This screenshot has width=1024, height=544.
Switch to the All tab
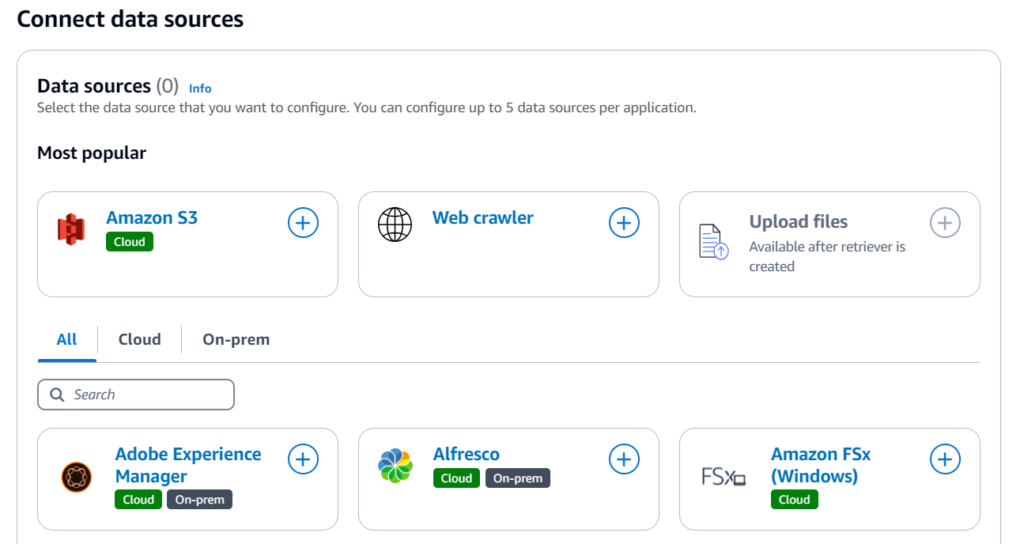(67, 340)
